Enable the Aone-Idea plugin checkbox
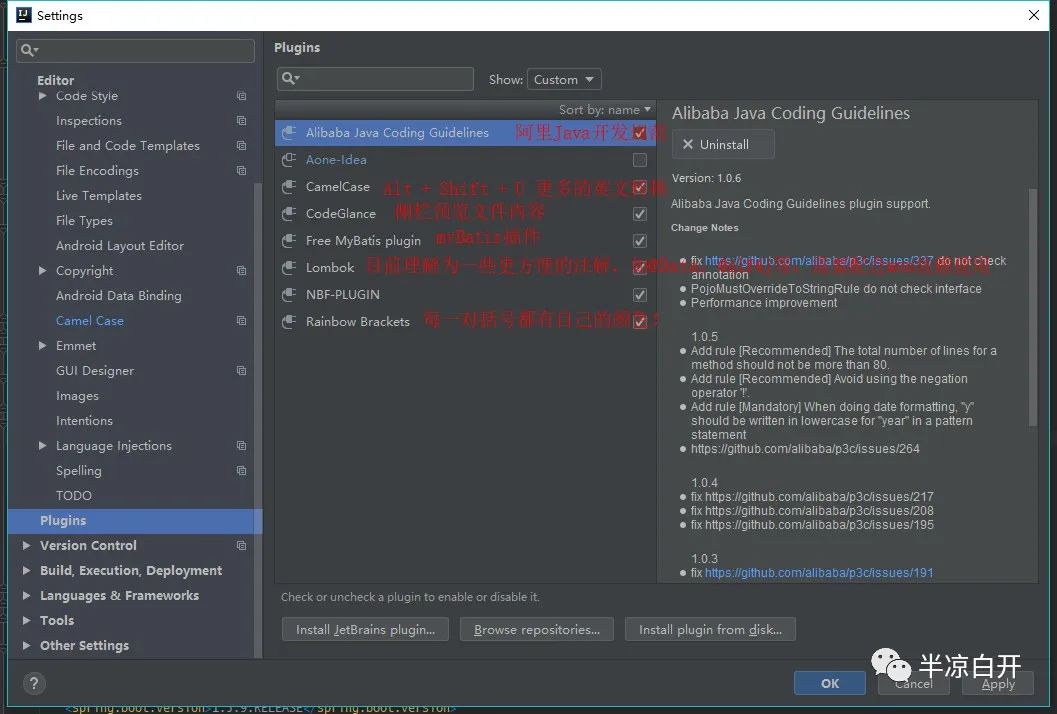This screenshot has width=1057, height=714. click(640, 160)
